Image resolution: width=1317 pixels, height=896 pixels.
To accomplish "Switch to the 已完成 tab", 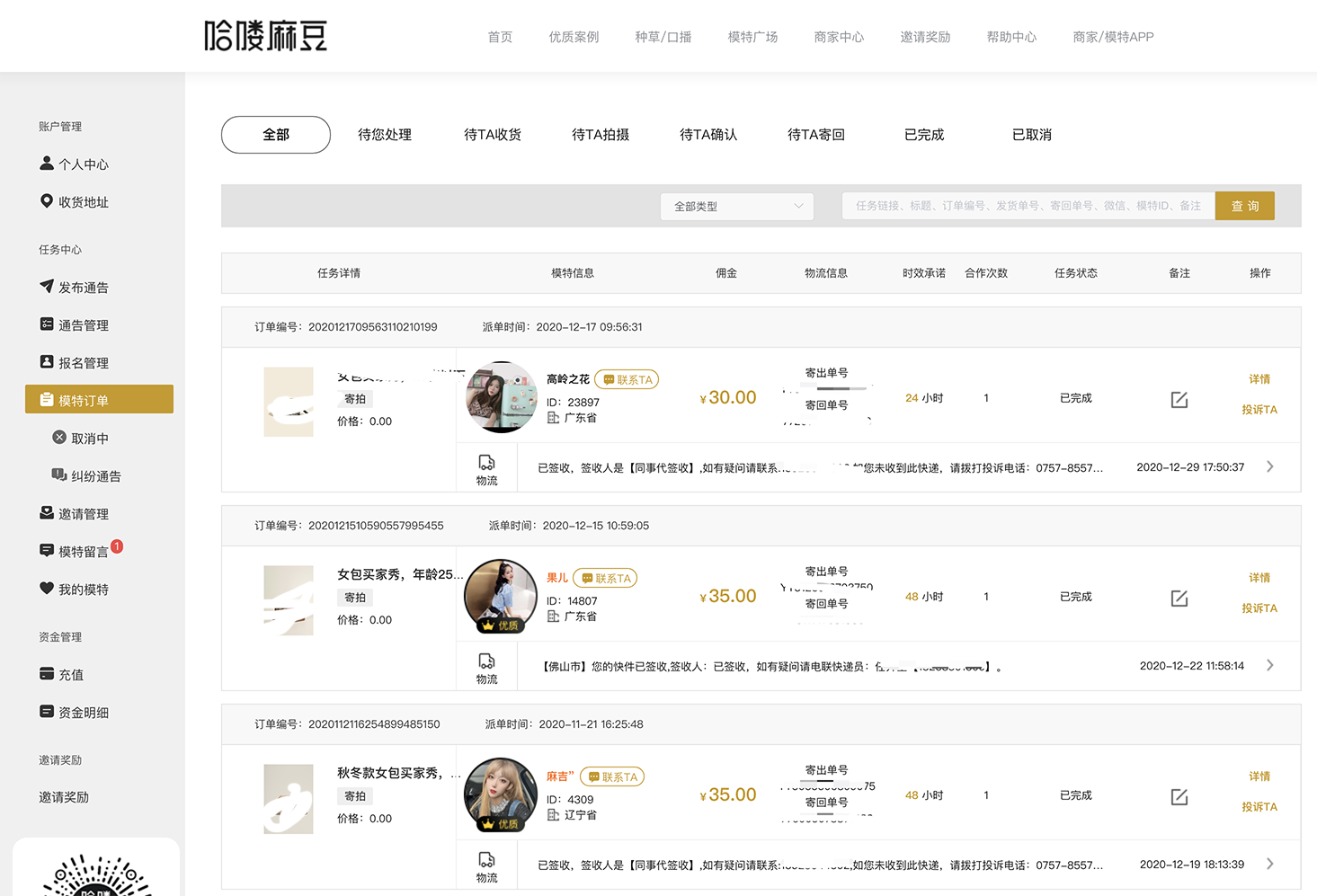I will coord(923,134).
